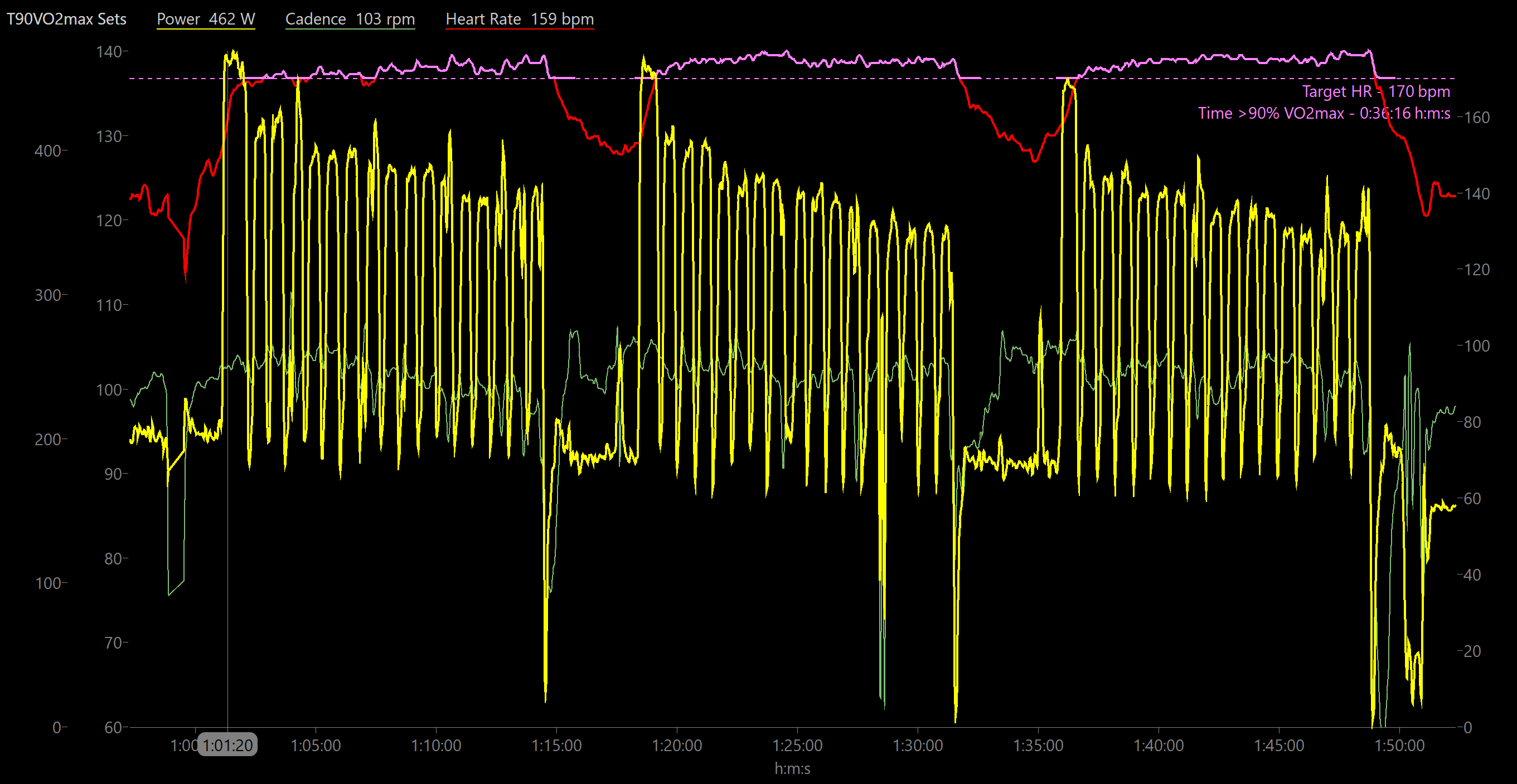Click the 1:45:00 time axis label
The width and height of the screenshot is (1517, 784).
coord(1279,745)
